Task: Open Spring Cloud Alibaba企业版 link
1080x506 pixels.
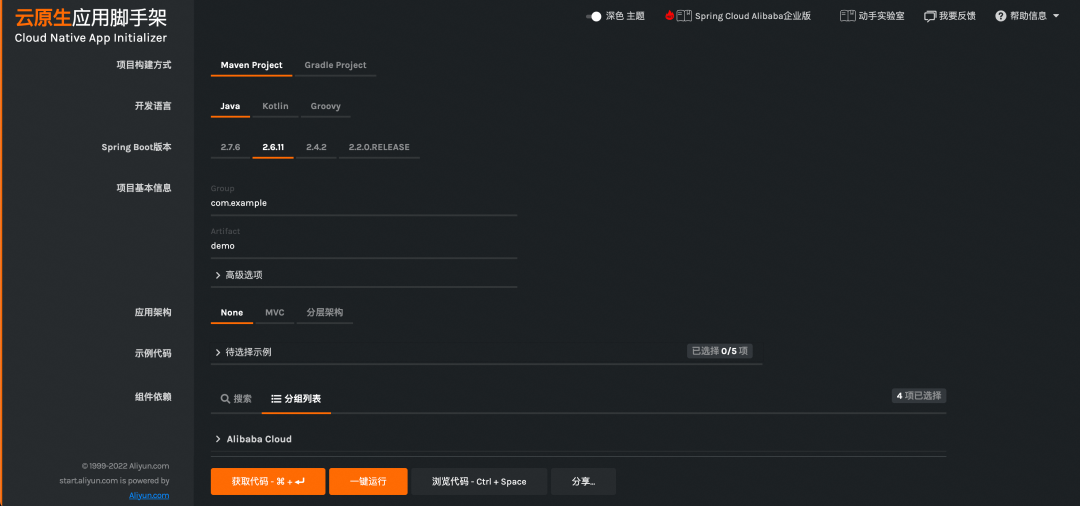Action: click(753, 16)
